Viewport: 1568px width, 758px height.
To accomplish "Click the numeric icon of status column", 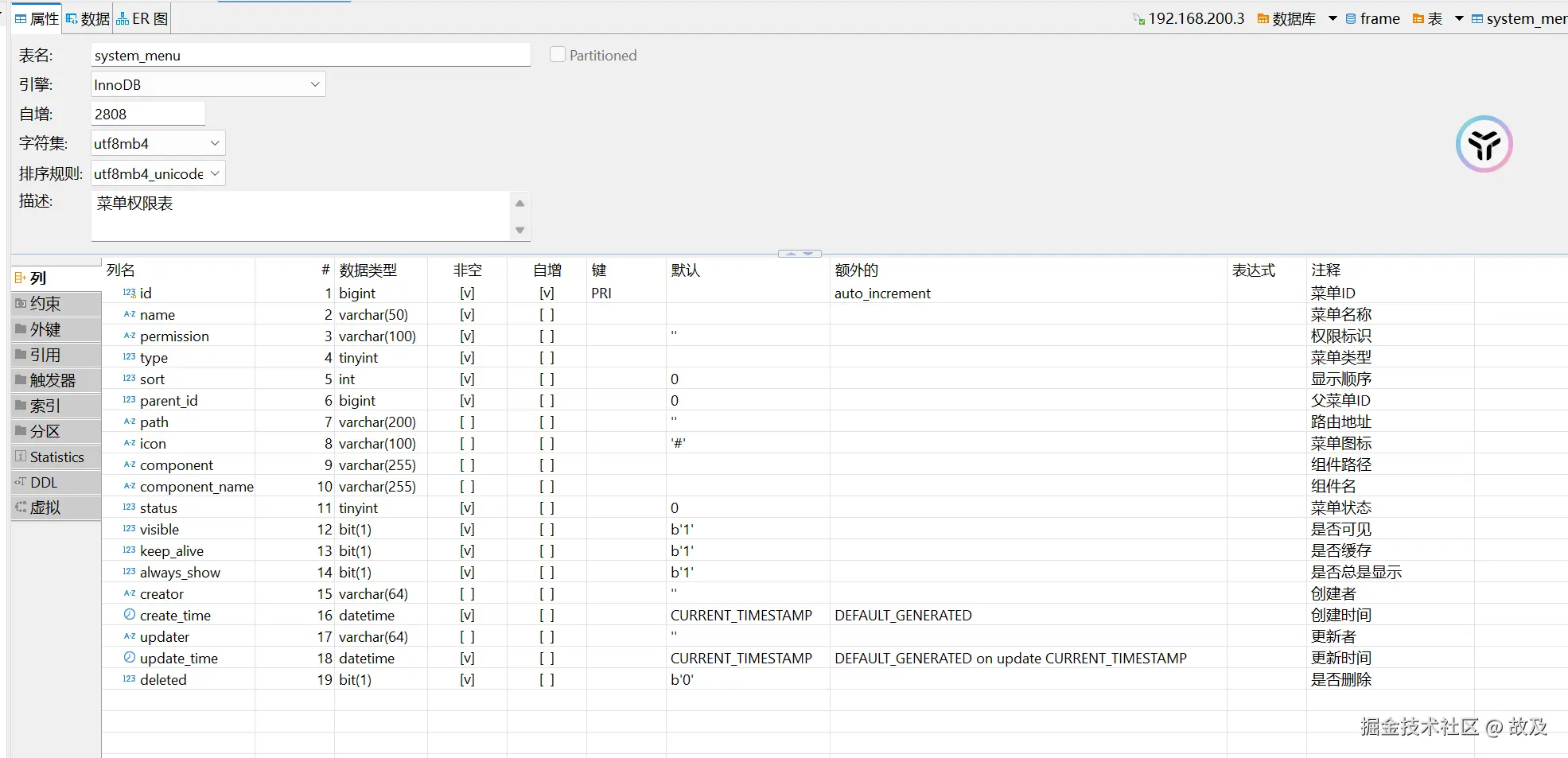I will click(129, 507).
